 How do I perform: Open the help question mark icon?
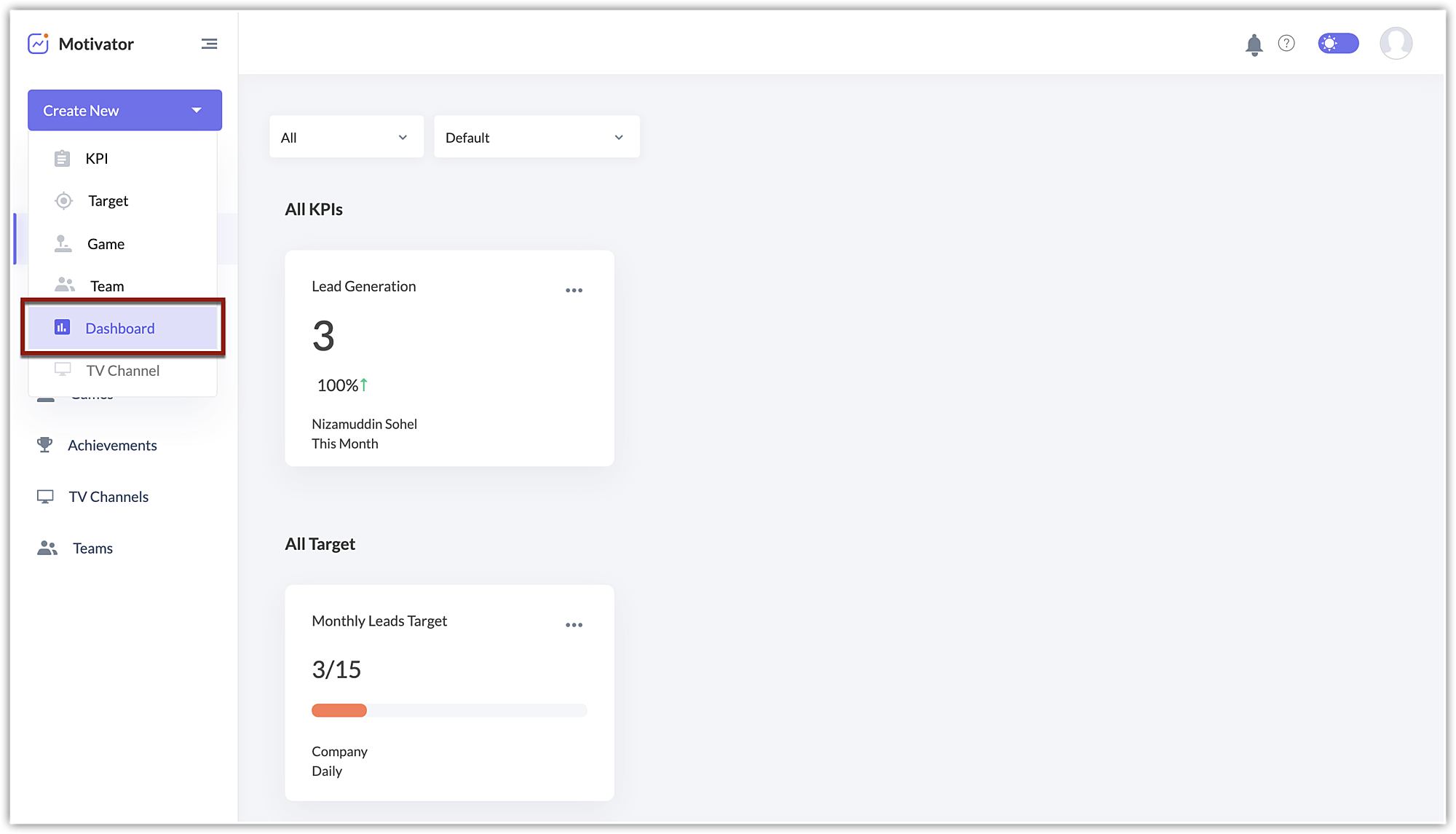(1286, 44)
